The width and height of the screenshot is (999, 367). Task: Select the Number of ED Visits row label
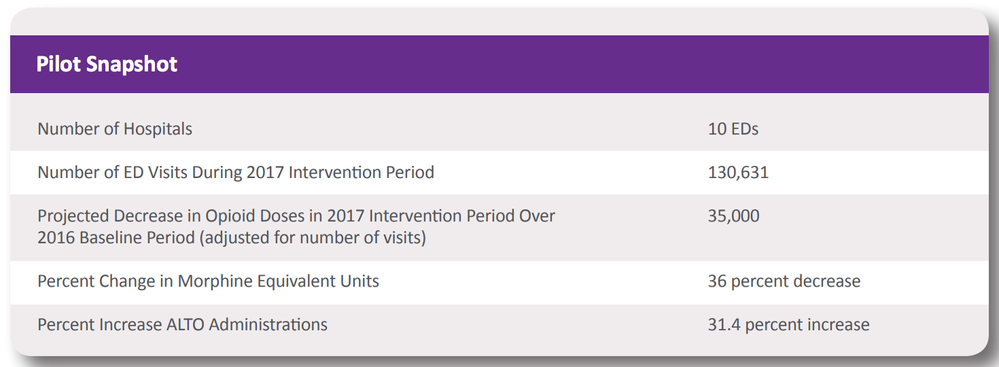click(x=236, y=172)
